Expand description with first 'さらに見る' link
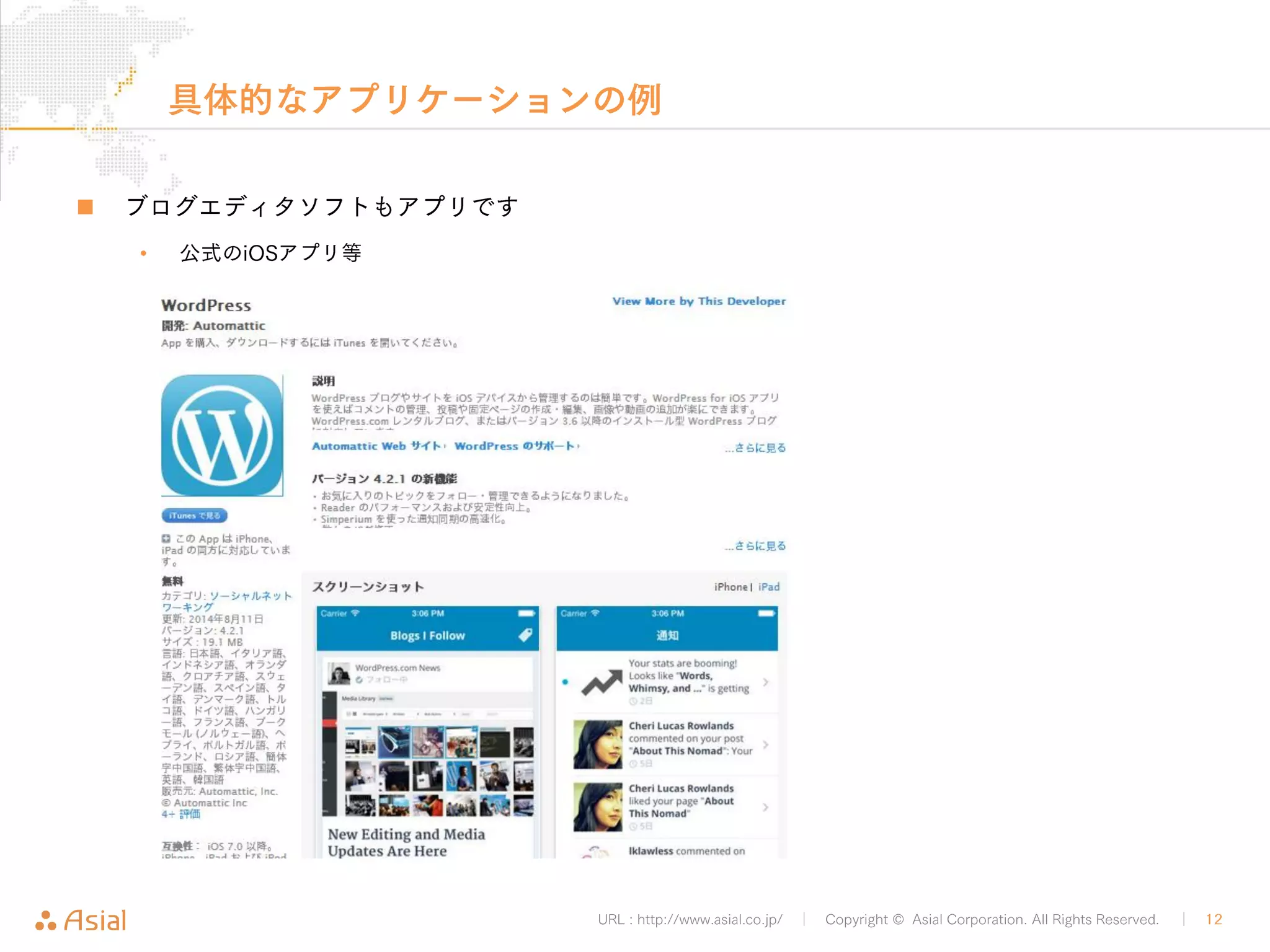This screenshot has height=952, width=1270. tap(755, 447)
